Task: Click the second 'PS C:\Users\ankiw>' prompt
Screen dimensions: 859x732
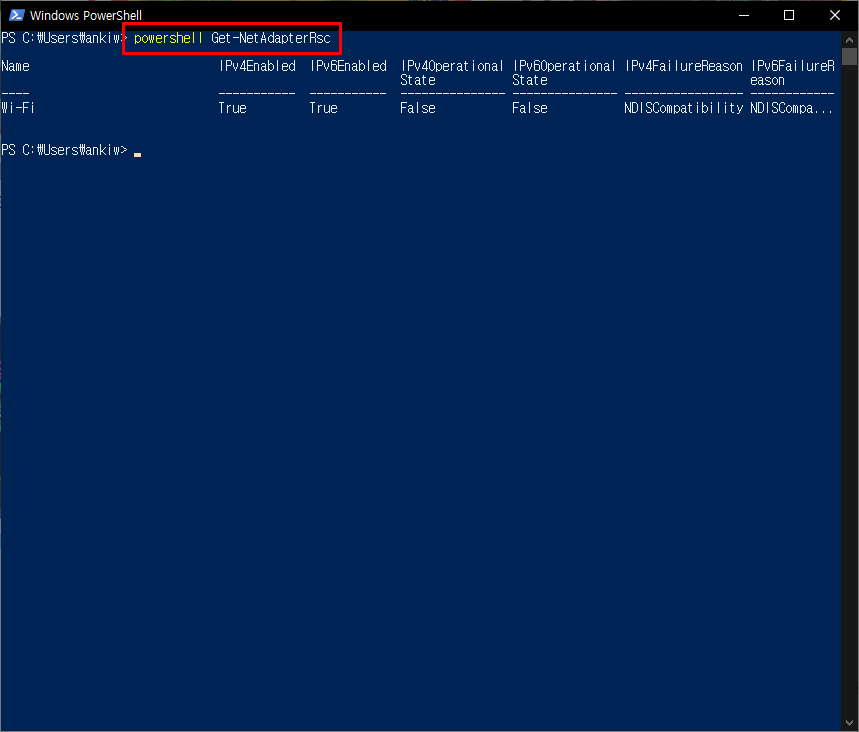Action: point(64,150)
